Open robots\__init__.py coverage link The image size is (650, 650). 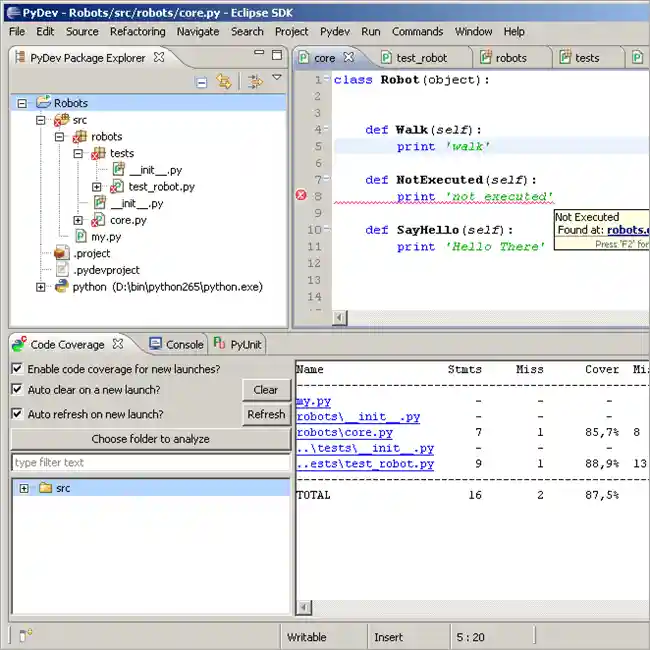pos(358,417)
